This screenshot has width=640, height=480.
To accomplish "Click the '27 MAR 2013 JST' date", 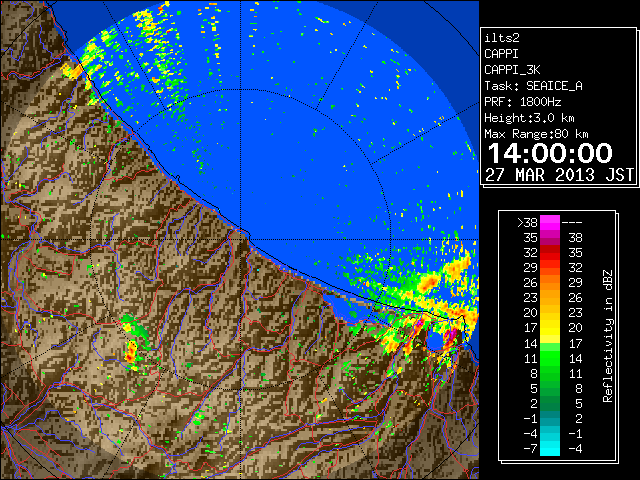I will (x=559, y=175).
